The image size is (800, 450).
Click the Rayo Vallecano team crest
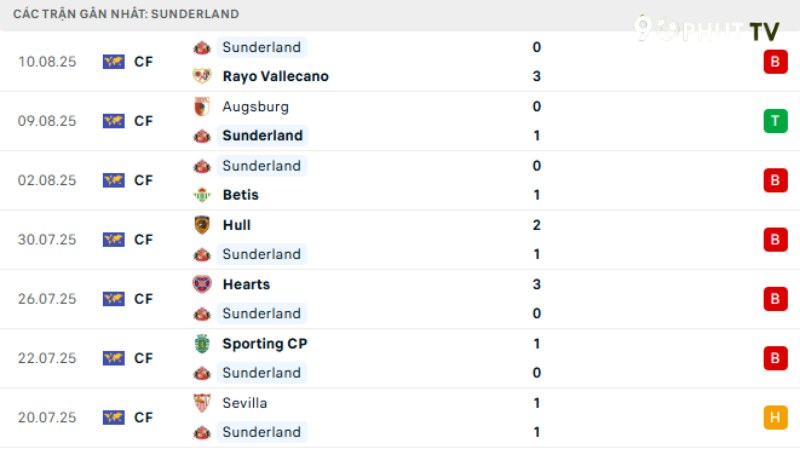click(202, 76)
